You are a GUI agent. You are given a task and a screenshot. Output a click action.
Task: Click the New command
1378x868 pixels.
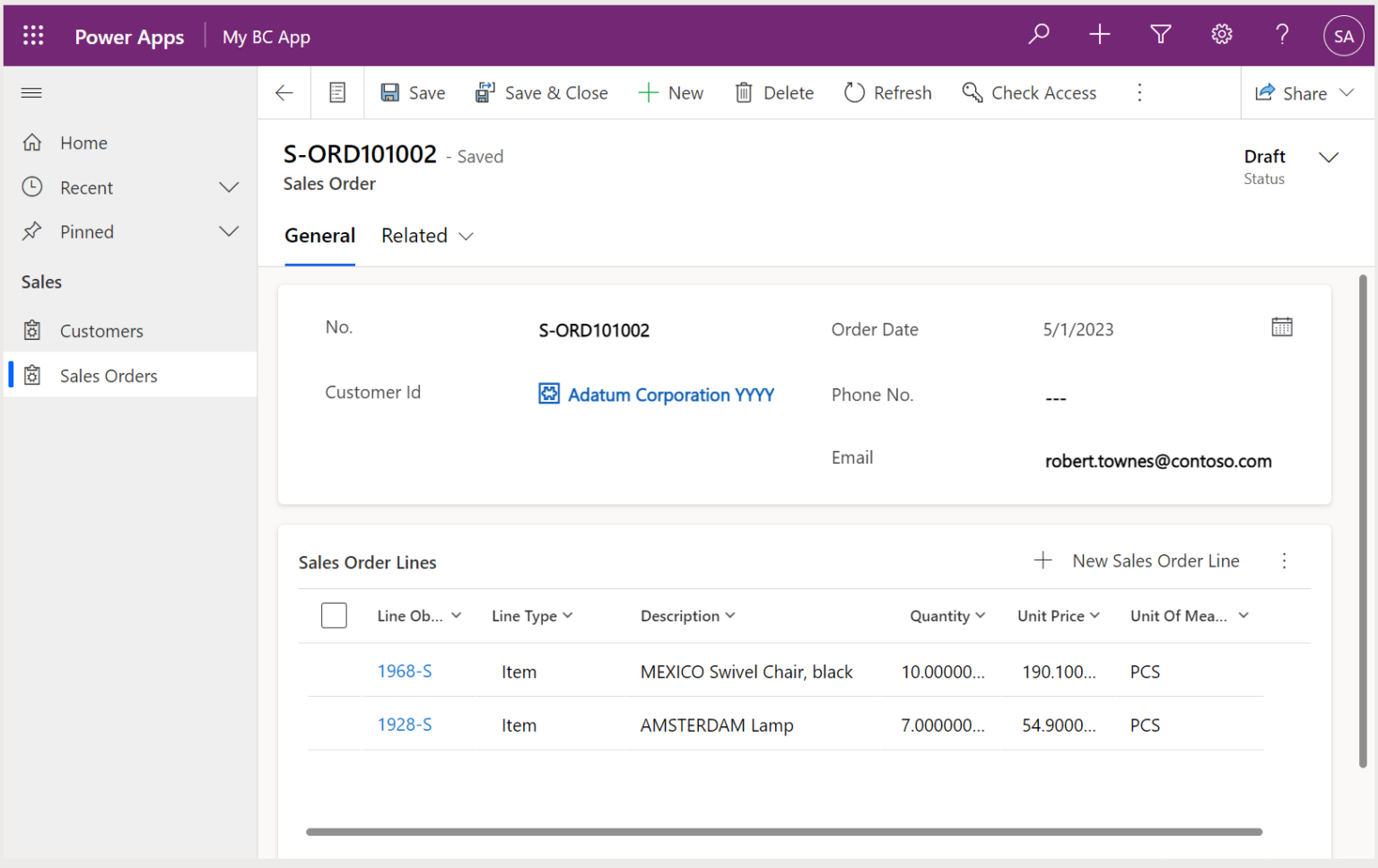[671, 92]
